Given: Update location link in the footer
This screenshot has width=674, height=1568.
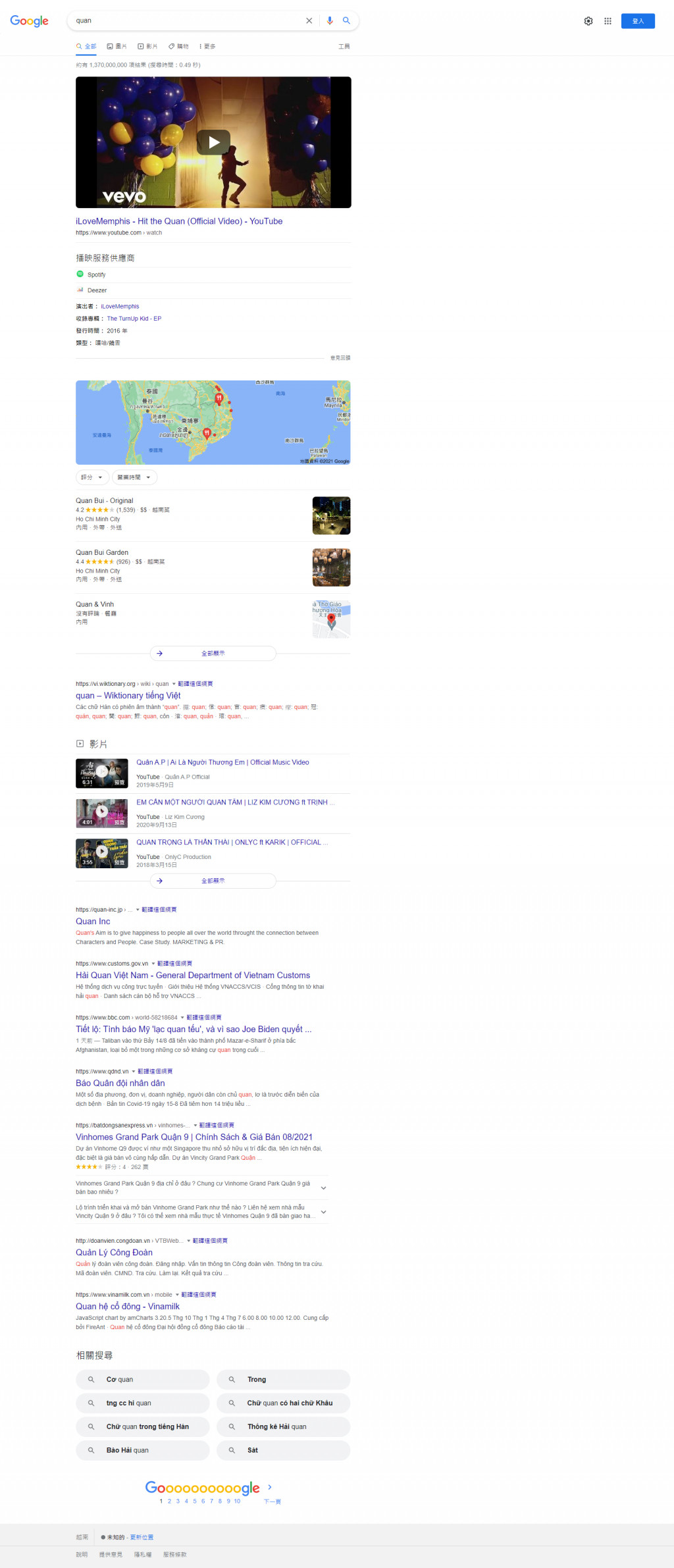Looking at the screenshot, I should click(142, 1538).
